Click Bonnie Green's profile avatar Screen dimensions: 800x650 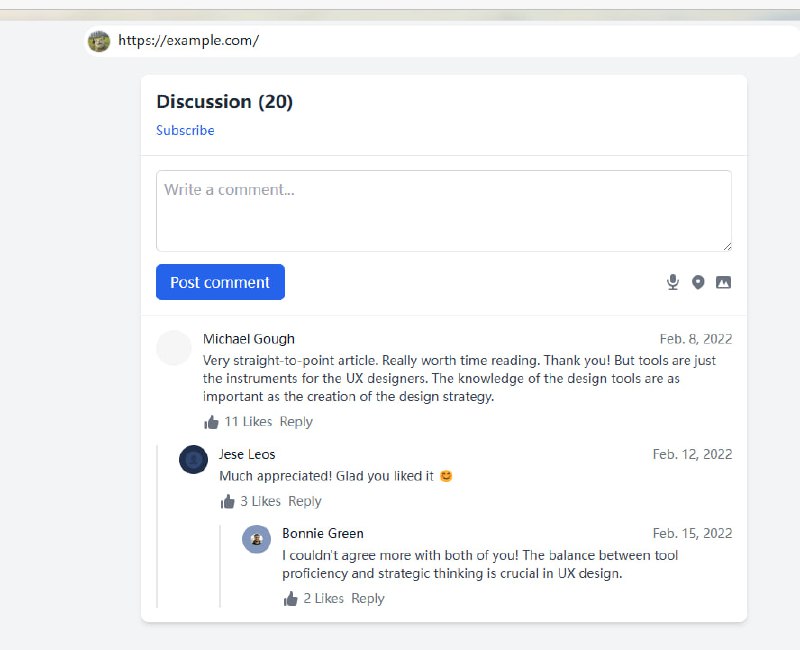(256, 539)
